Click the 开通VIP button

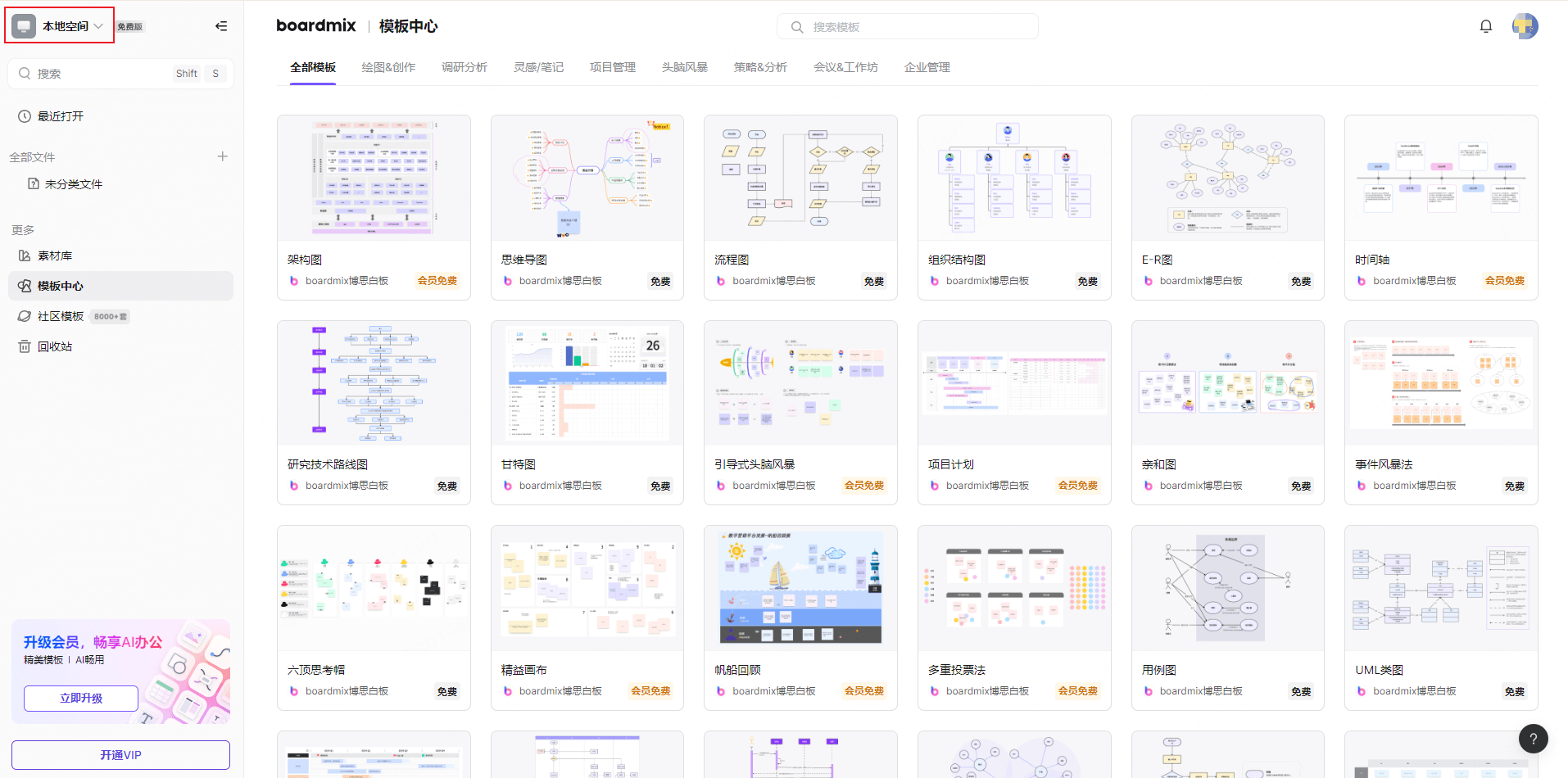pyautogui.click(x=120, y=755)
